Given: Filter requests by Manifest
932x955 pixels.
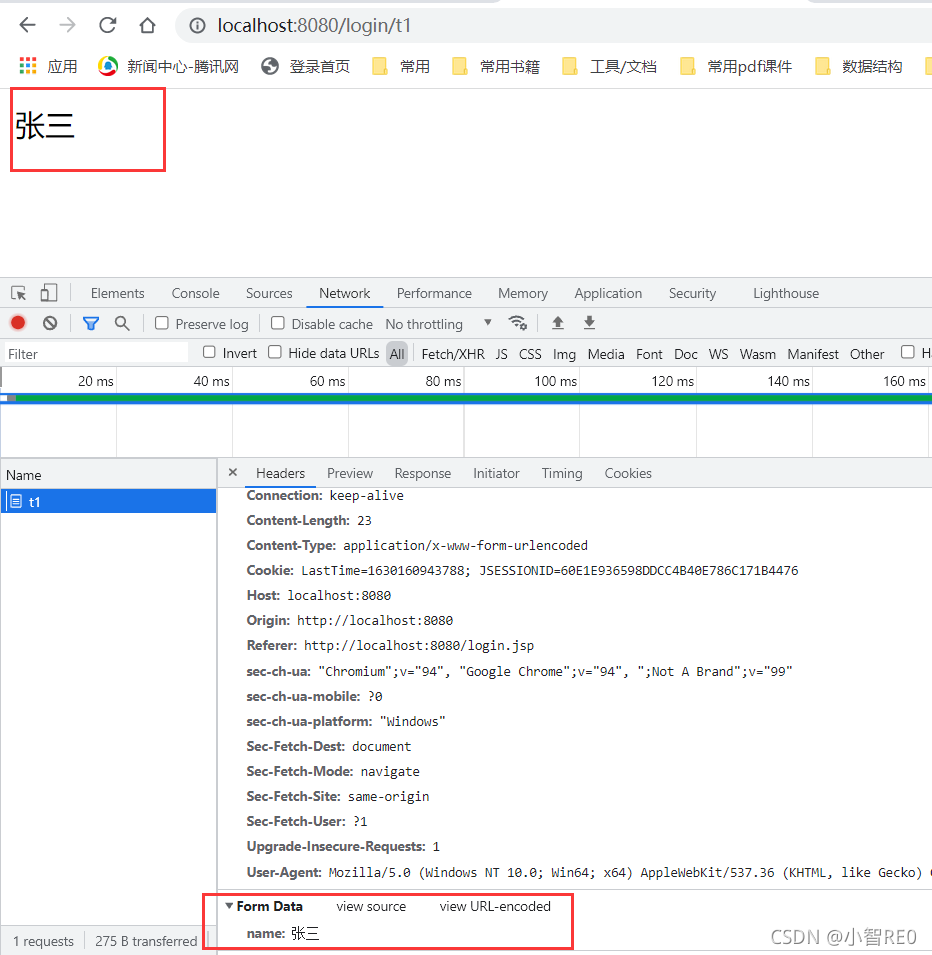Looking at the screenshot, I should tap(813, 354).
